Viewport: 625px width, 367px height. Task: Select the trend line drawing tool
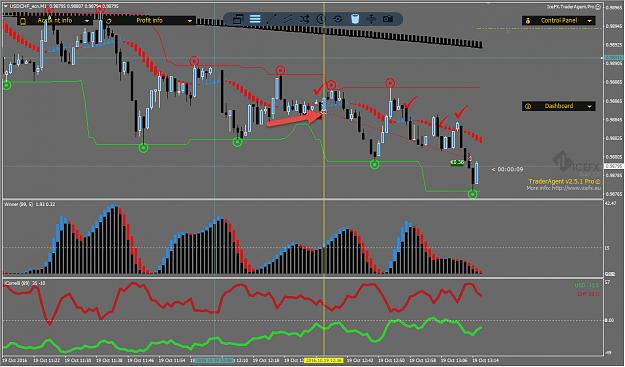[271, 19]
